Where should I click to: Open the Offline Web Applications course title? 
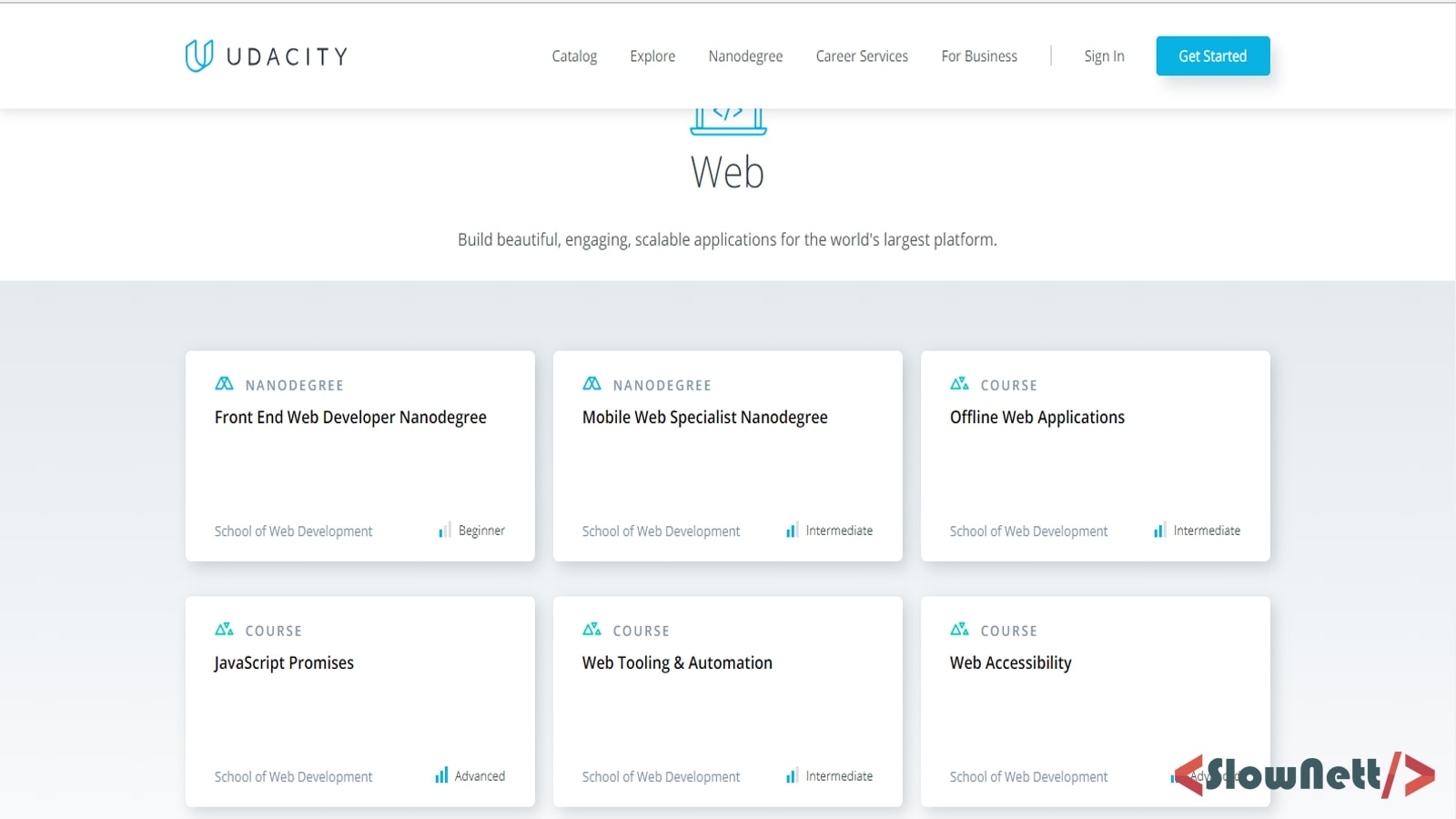point(1037,418)
